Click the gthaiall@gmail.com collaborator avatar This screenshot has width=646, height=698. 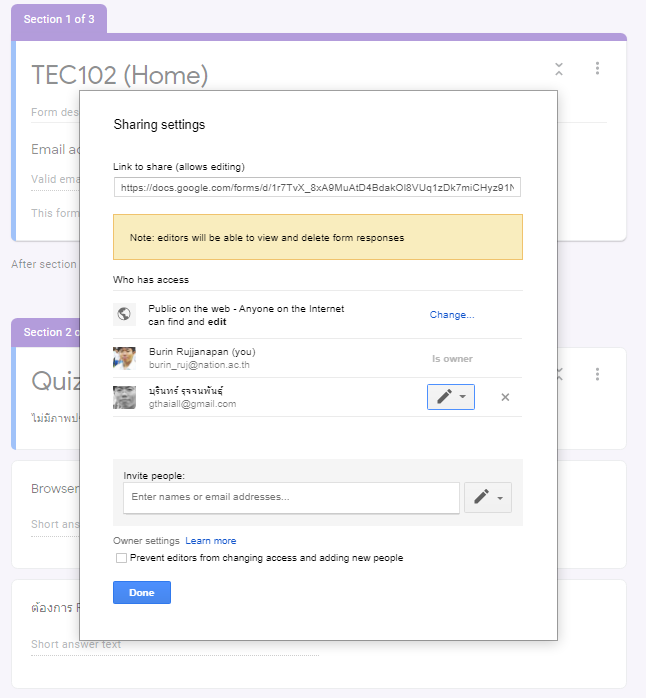click(124, 397)
